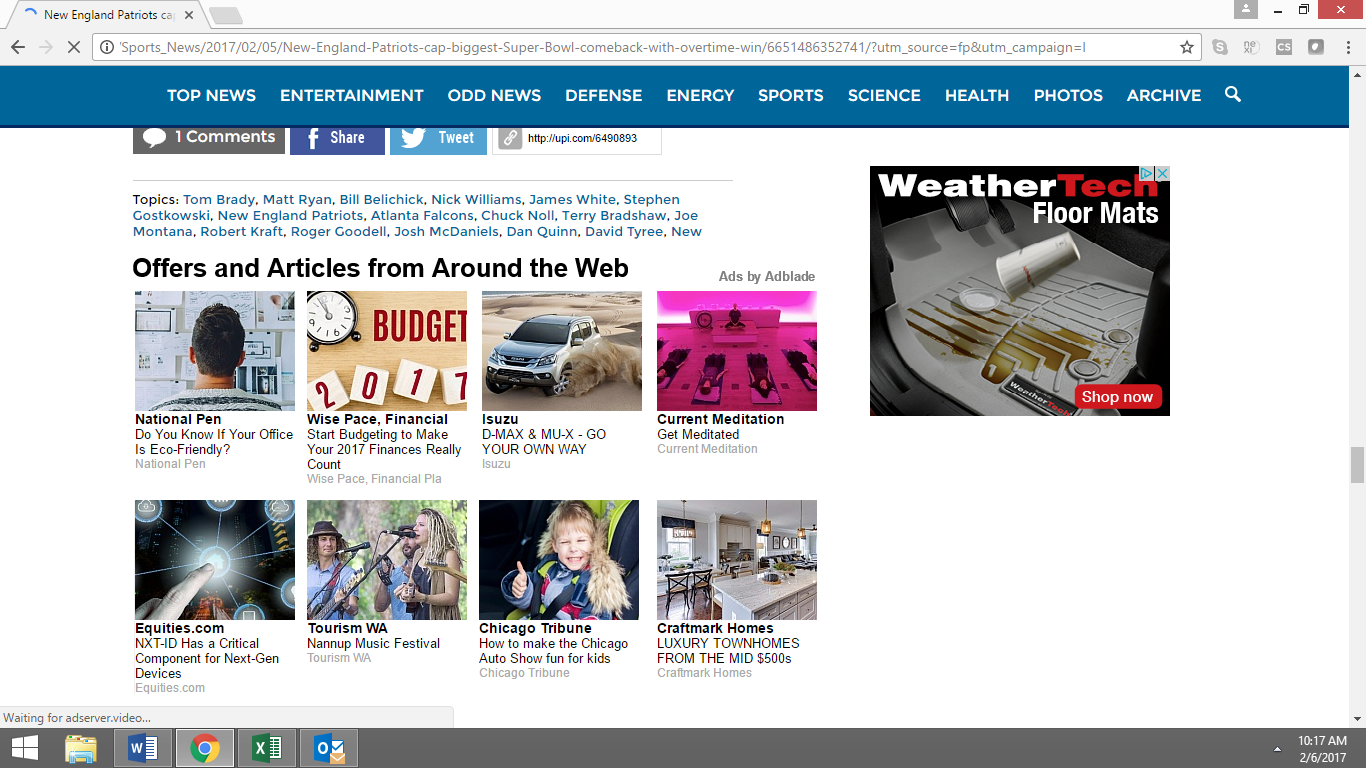Open PHOTOS section
This screenshot has height=768, width=1366.
[1068, 96]
